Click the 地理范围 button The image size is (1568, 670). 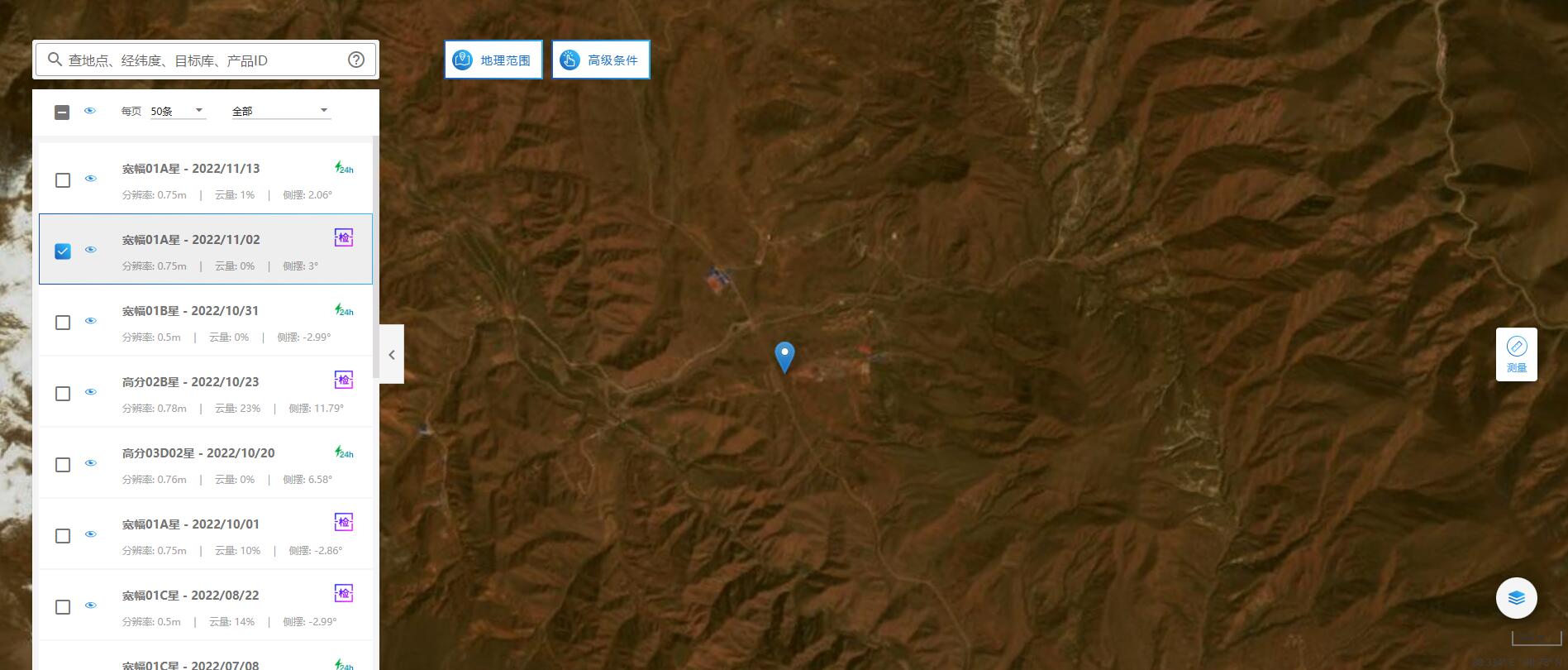[x=493, y=60]
